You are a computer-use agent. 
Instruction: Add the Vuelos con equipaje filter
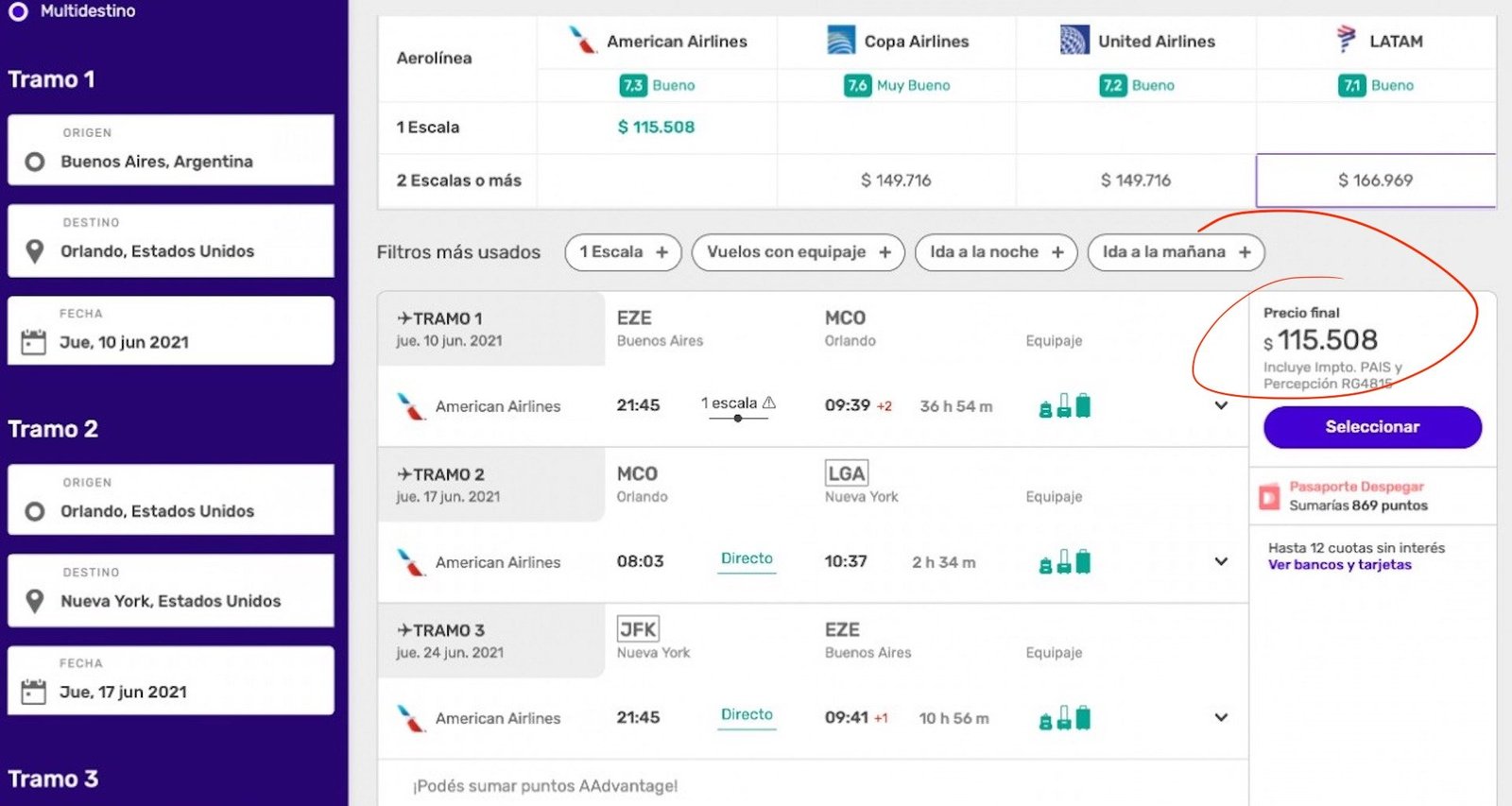(x=799, y=252)
